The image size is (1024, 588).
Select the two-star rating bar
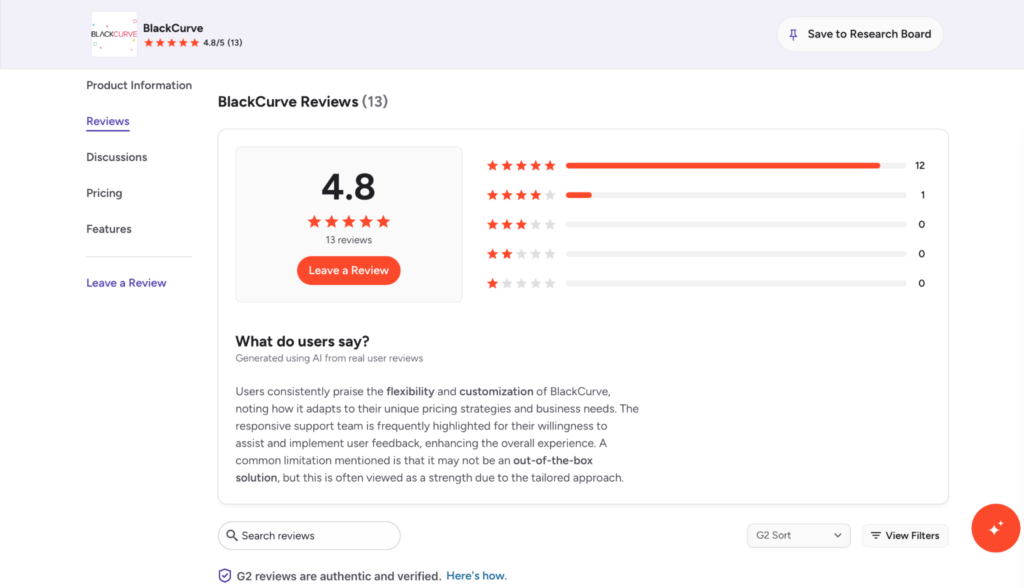736,254
